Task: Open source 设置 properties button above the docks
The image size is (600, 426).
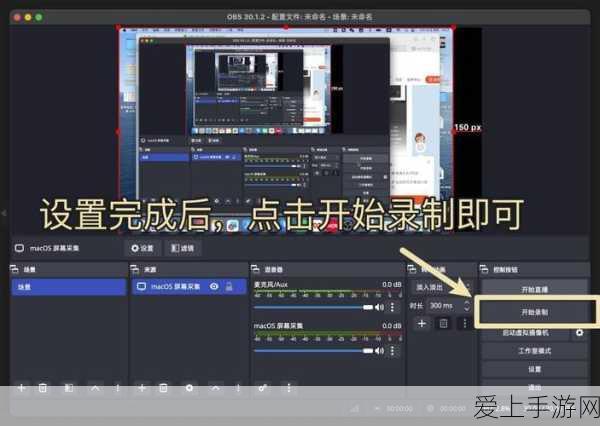Action: [142, 248]
